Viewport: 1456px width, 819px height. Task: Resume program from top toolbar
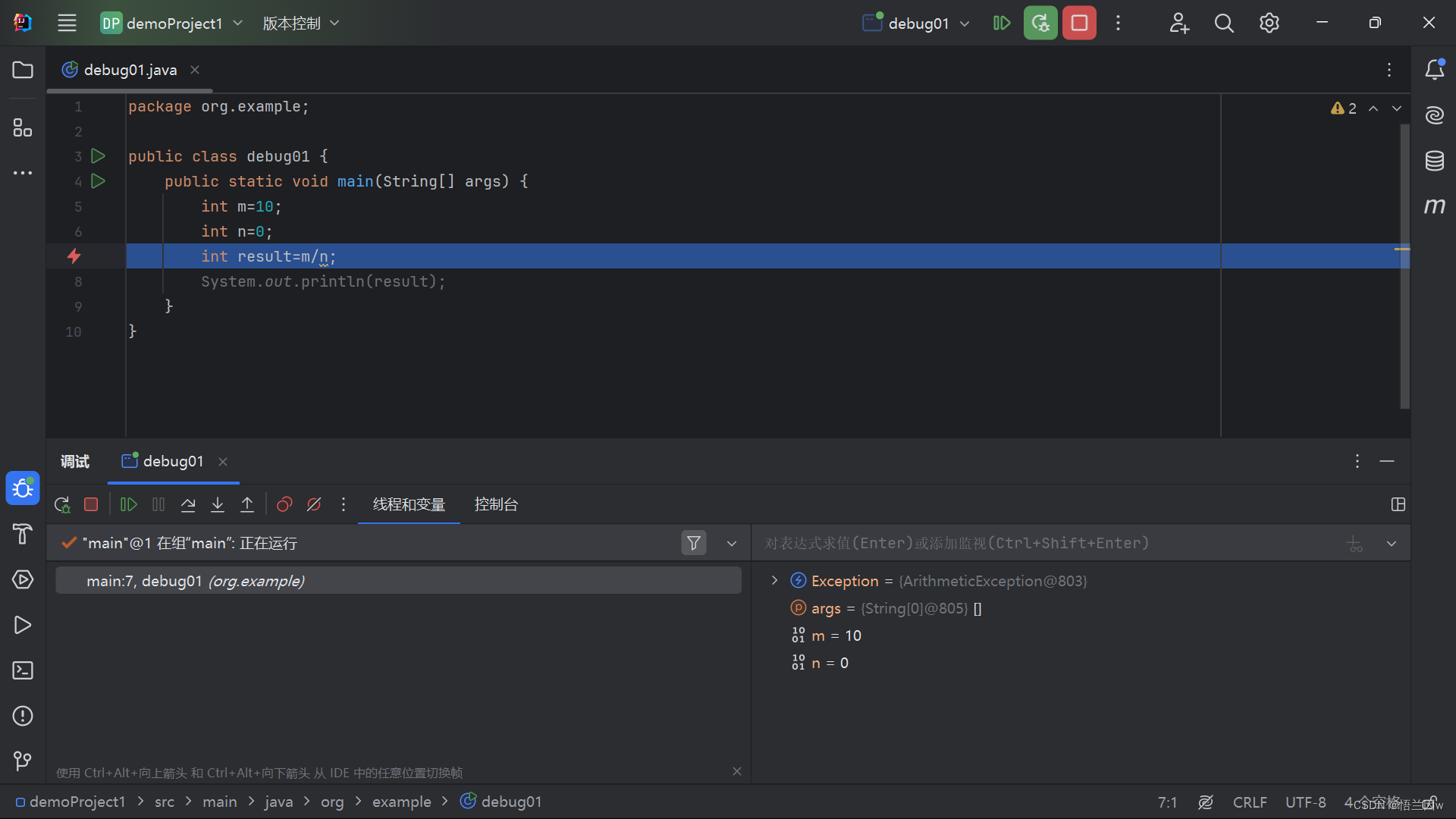click(1002, 23)
